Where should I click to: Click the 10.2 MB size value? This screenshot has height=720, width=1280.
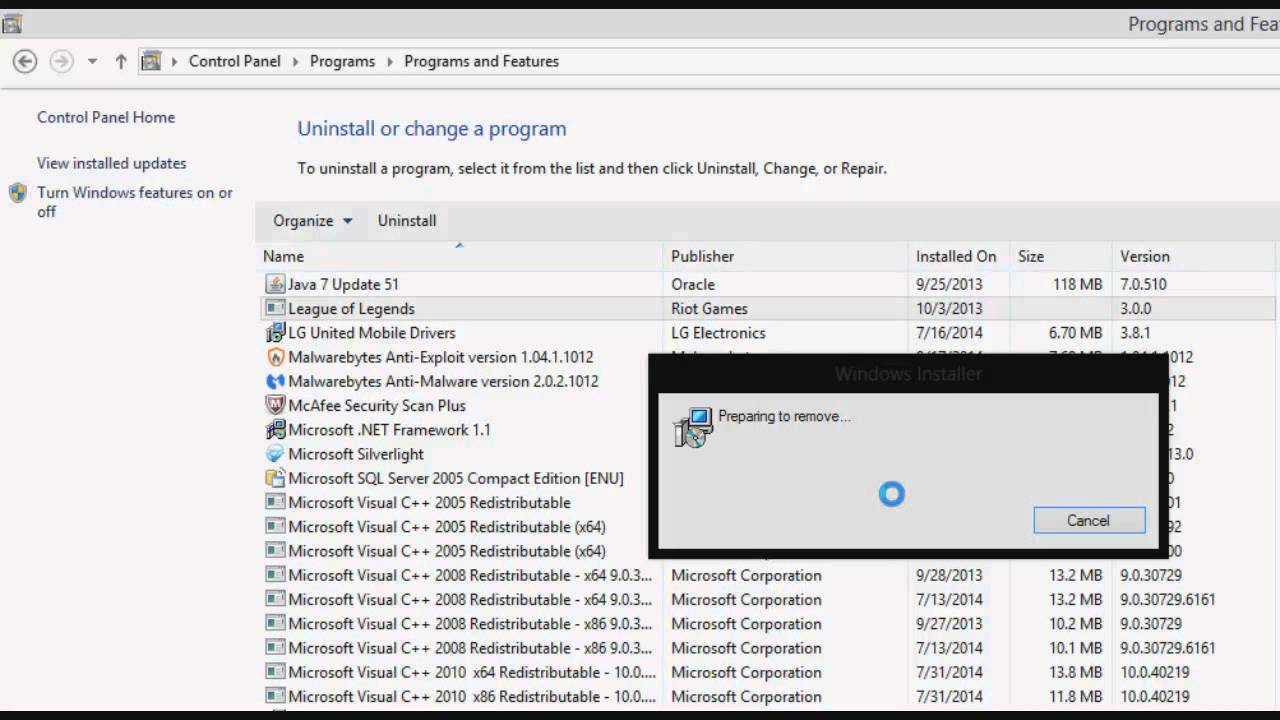click(x=1075, y=624)
